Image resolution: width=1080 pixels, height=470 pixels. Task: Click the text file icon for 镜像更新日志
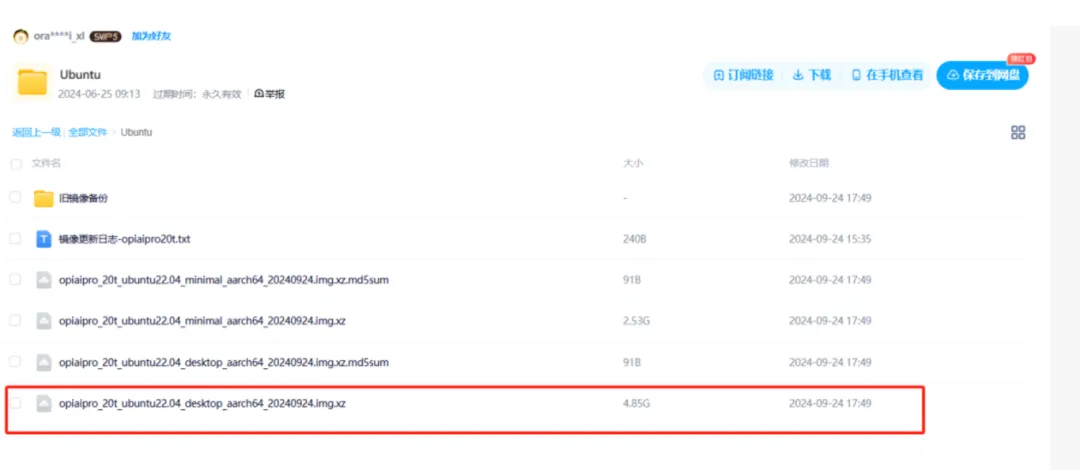[x=43, y=239]
